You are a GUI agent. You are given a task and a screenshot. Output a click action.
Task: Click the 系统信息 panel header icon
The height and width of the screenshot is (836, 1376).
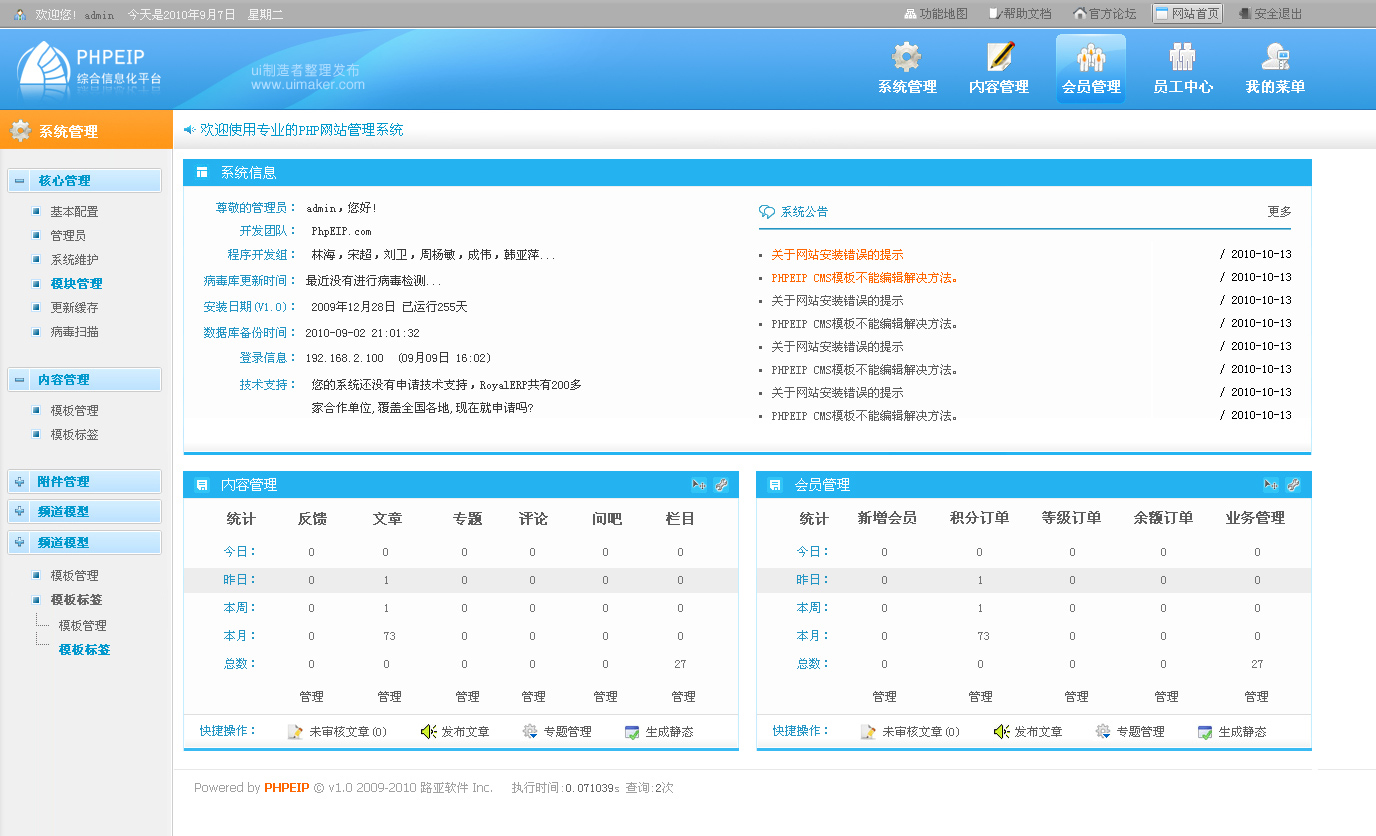tap(202, 173)
